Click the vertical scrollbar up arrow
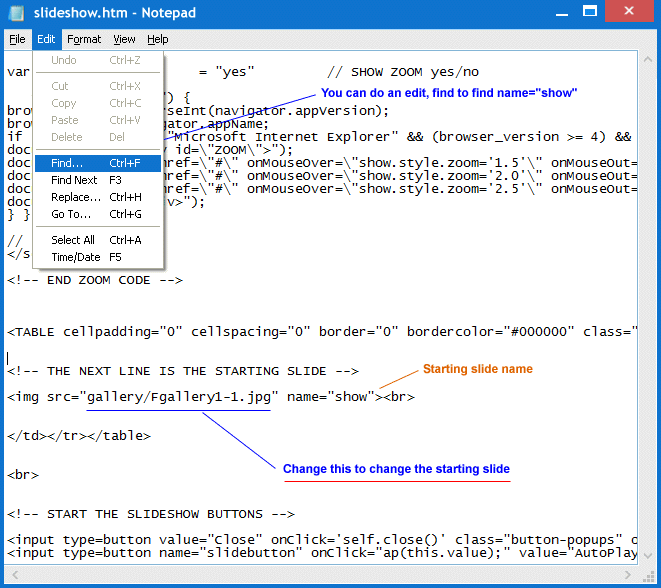 (646, 59)
